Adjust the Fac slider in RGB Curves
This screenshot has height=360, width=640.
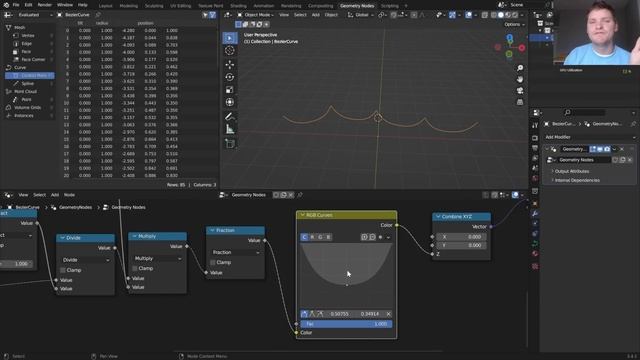347,324
